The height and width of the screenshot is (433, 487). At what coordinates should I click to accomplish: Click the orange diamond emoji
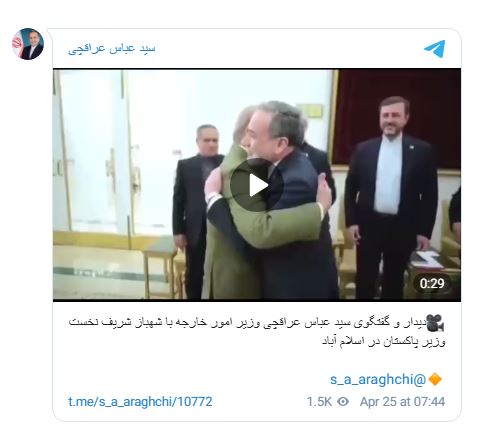tap(435, 379)
